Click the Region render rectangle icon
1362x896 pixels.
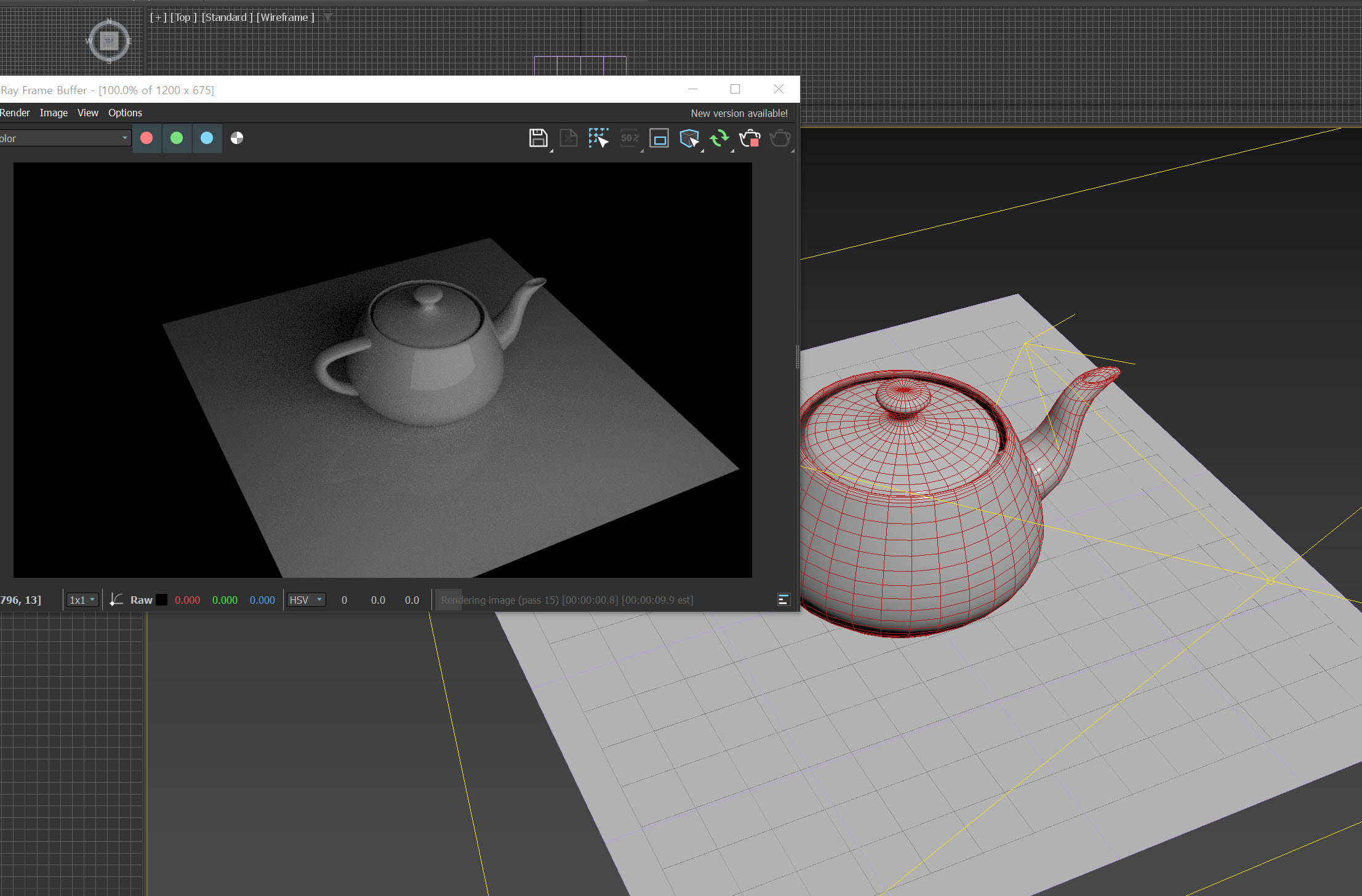(659, 138)
